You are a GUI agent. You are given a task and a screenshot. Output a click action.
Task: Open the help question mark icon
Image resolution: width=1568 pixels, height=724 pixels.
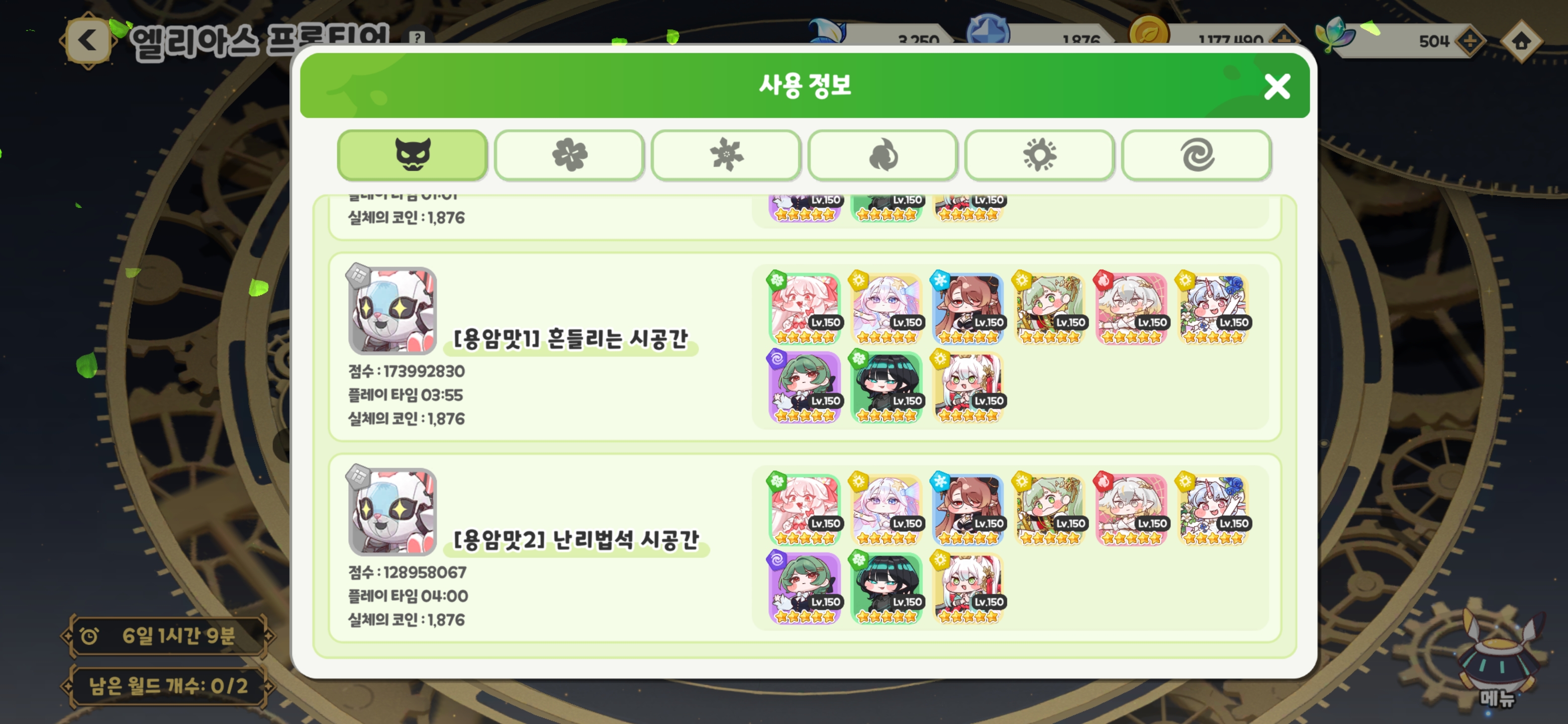pyautogui.click(x=417, y=37)
